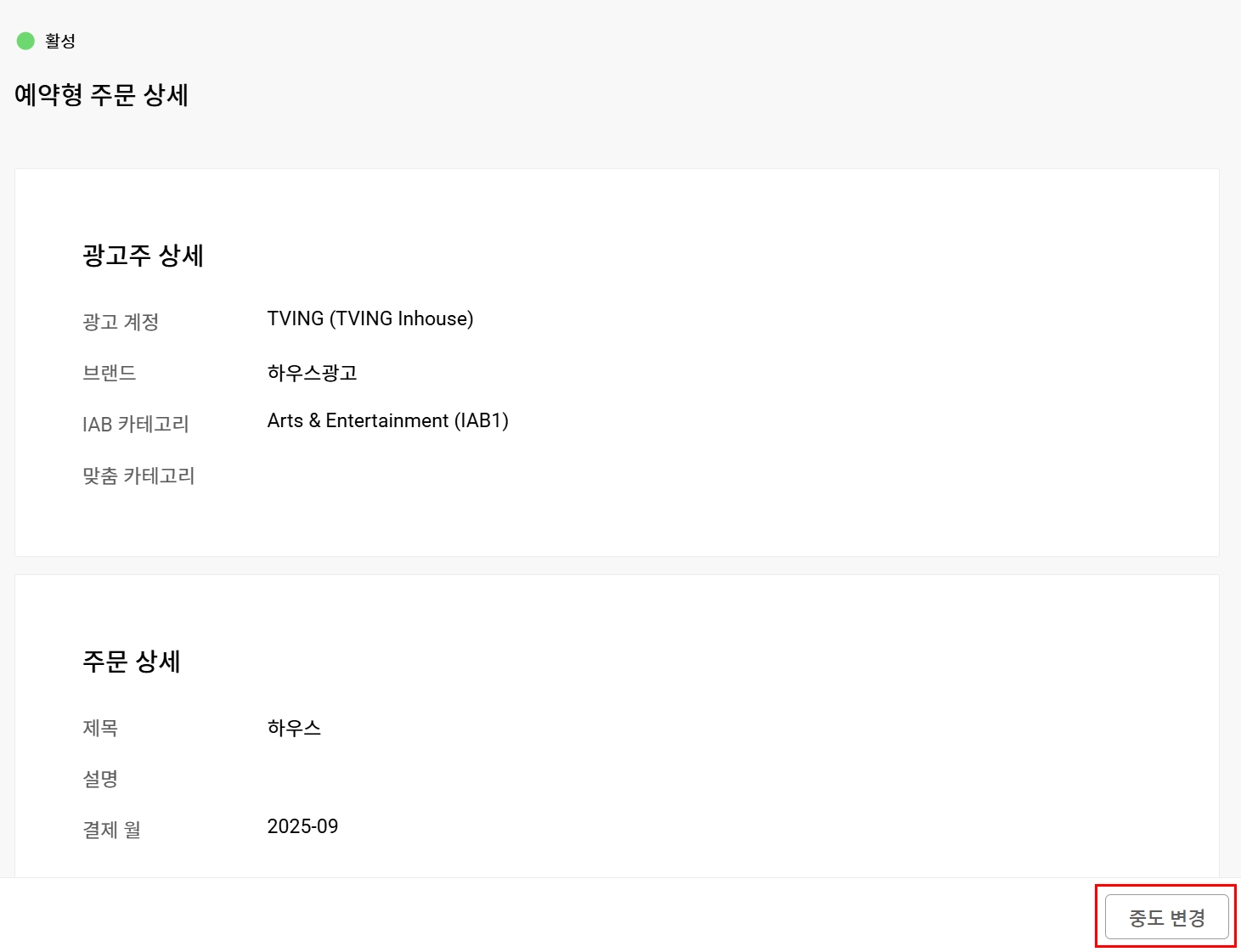Click the 광고주 상세 section heading

(x=143, y=256)
